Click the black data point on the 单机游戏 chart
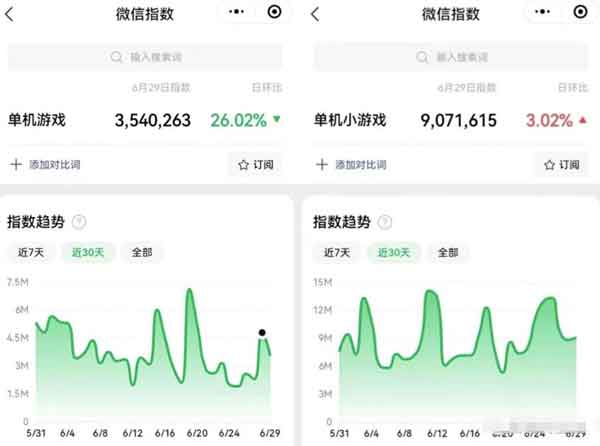This screenshot has height=446, width=600. (262, 332)
